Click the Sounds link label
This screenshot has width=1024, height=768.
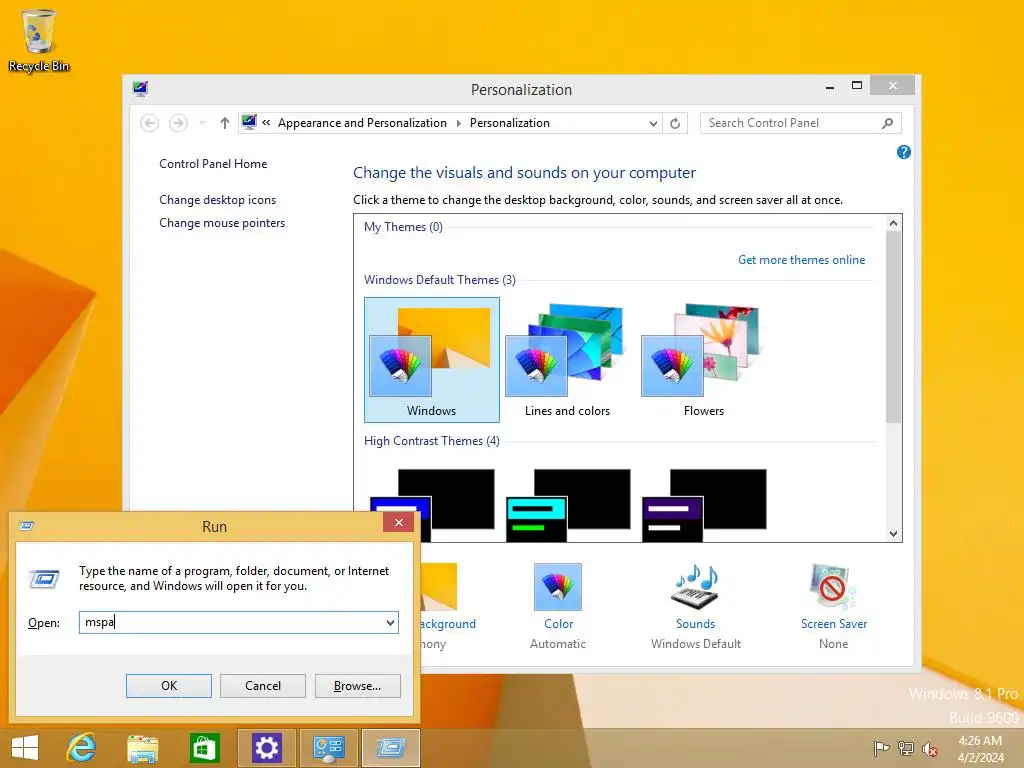pos(696,624)
